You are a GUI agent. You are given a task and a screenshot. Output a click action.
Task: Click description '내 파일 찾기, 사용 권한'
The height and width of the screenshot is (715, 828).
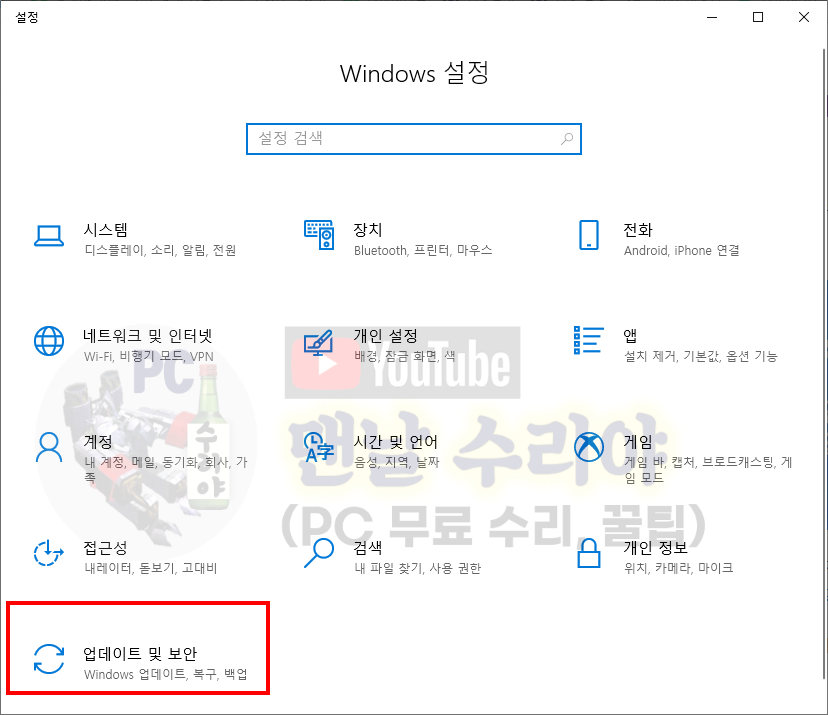418,568
